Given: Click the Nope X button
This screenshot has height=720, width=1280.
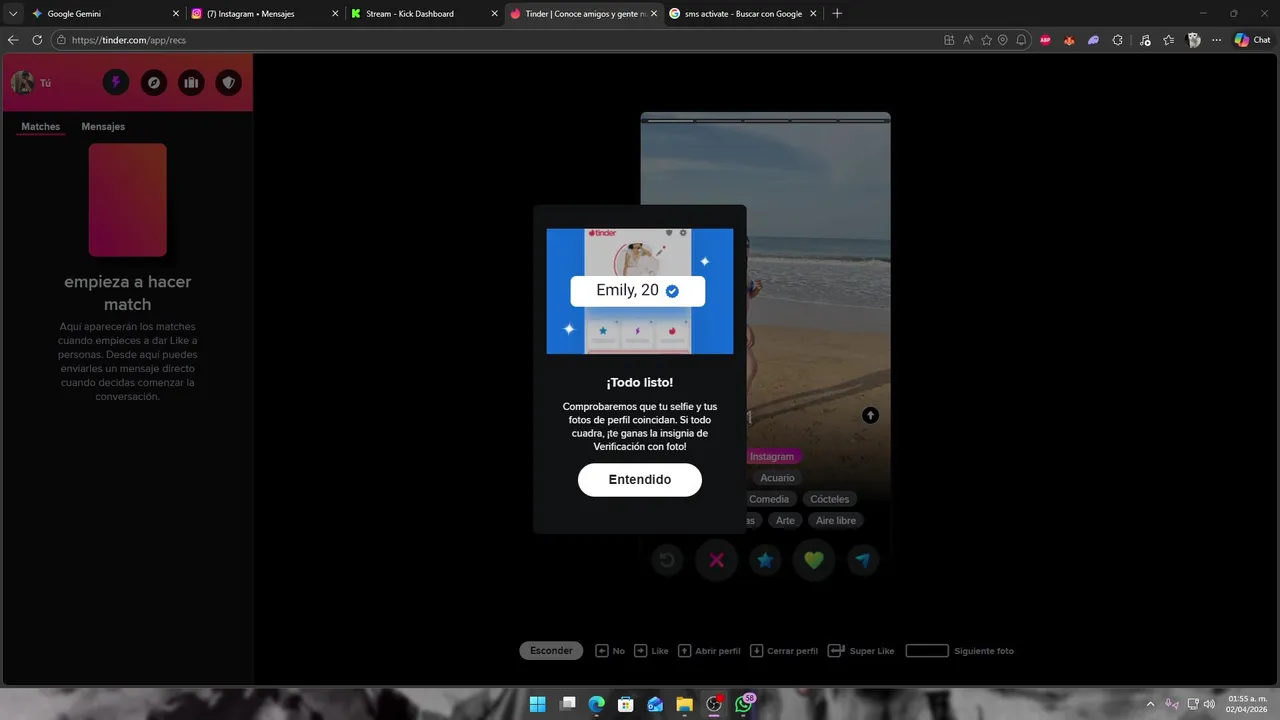Looking at the screenshot, I should point(716,560).
